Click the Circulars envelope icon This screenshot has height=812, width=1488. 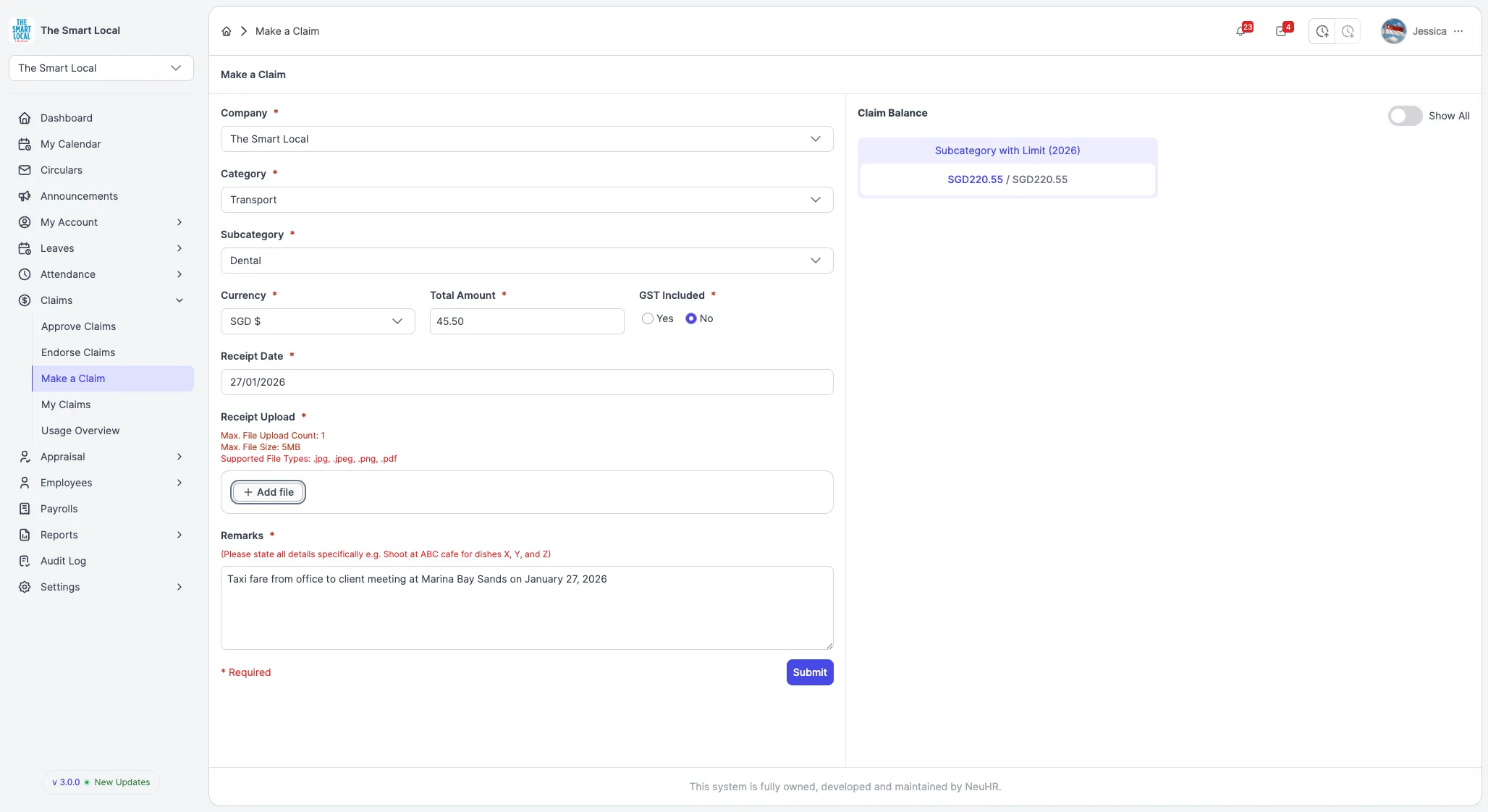point(25,170)
